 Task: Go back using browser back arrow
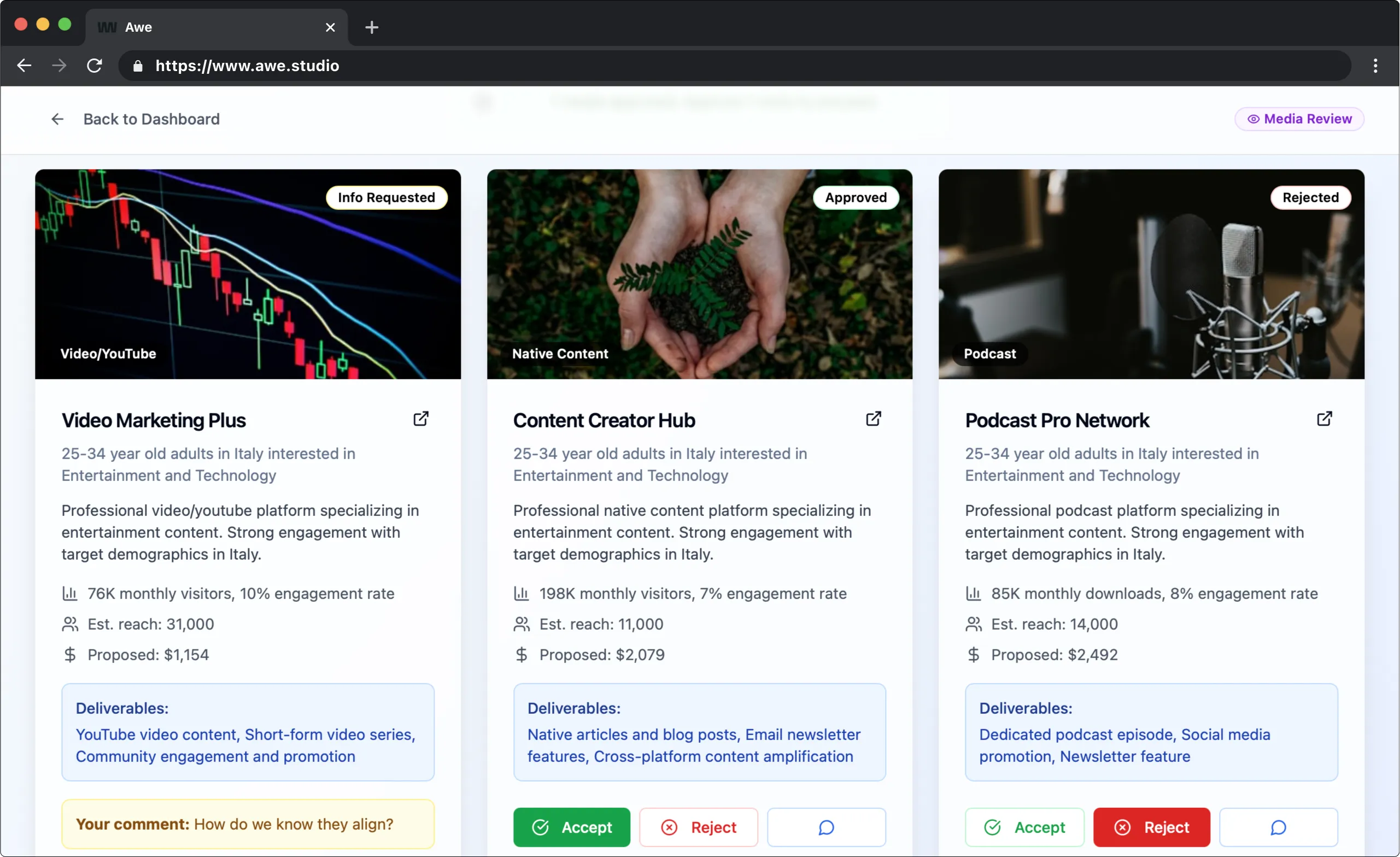[x=24, y=66]
